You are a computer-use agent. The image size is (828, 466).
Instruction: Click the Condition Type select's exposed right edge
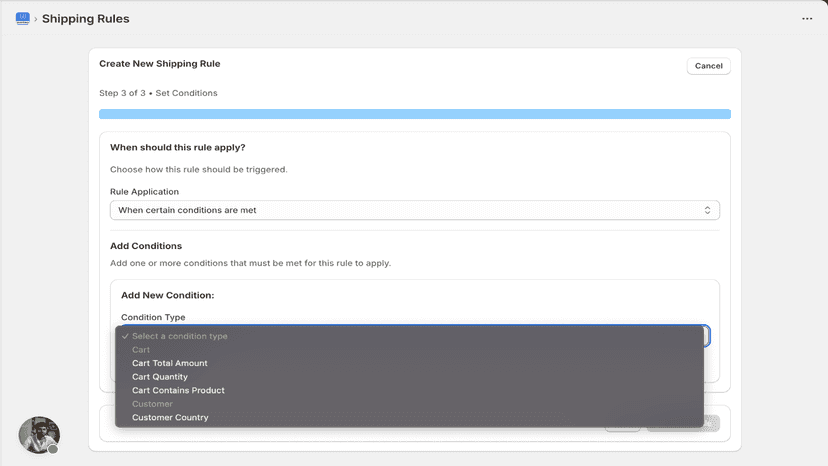point(707,336)
